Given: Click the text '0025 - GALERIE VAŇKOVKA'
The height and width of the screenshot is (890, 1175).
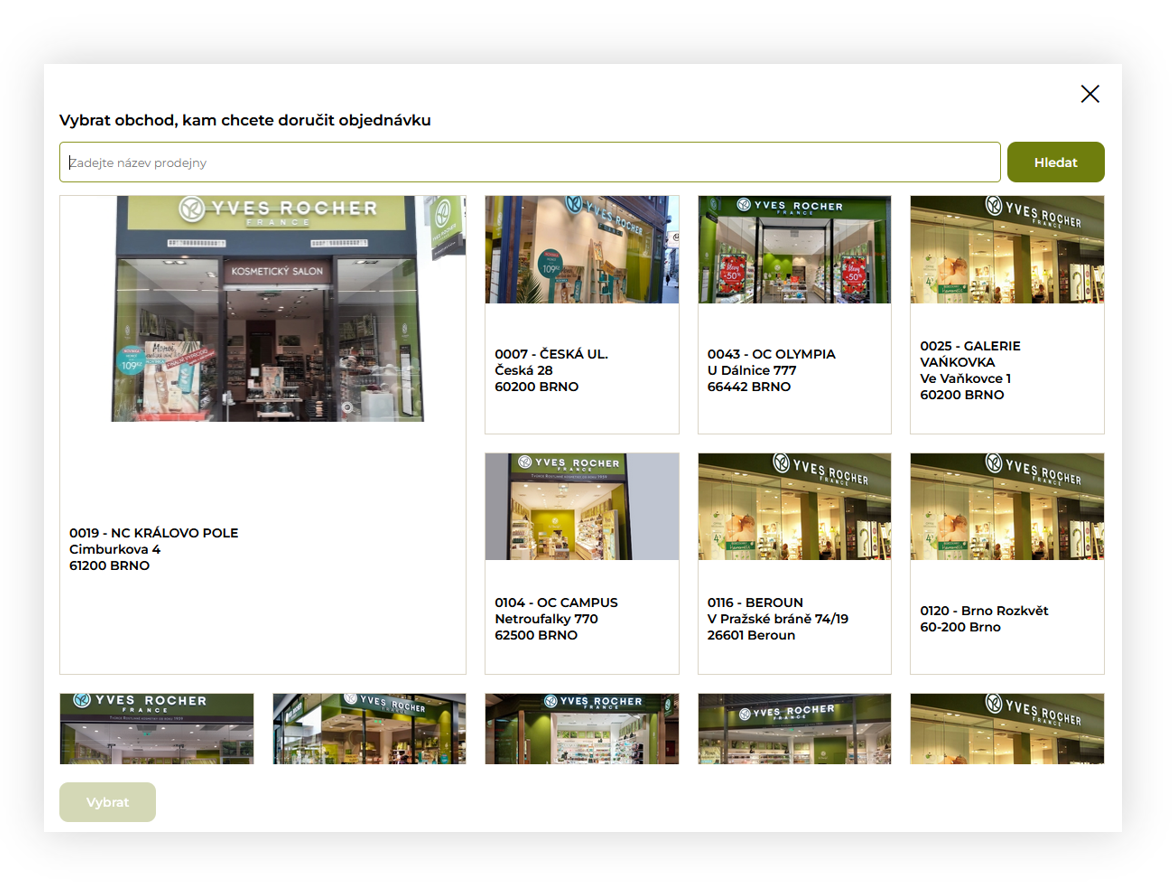Looking at the screenshot, I should 970,354.
